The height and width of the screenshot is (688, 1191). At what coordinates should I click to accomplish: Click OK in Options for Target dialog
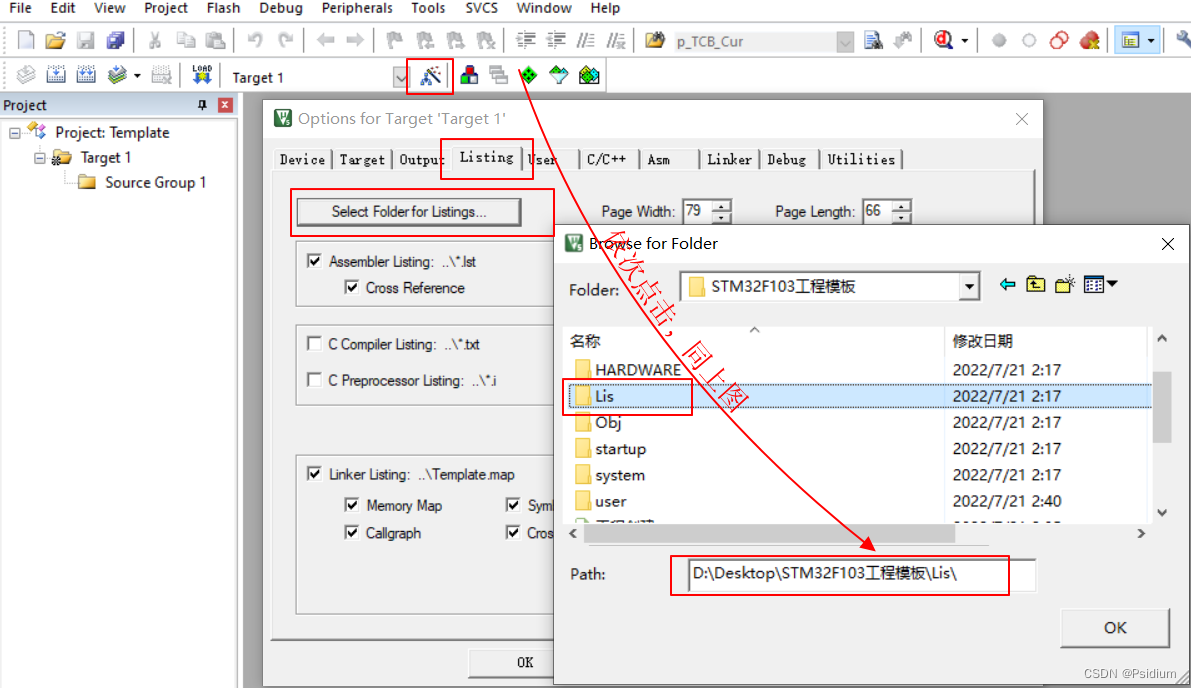524,662
